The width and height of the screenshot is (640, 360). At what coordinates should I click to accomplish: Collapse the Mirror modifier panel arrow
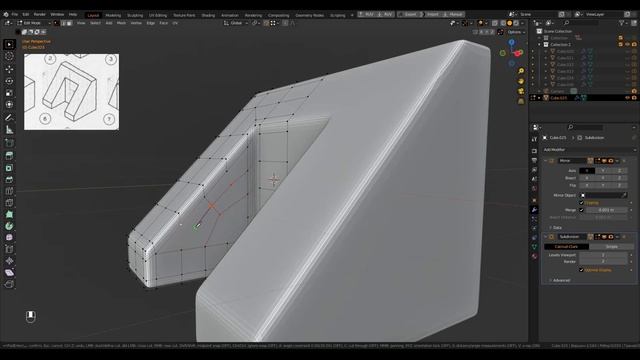[546, 161]
